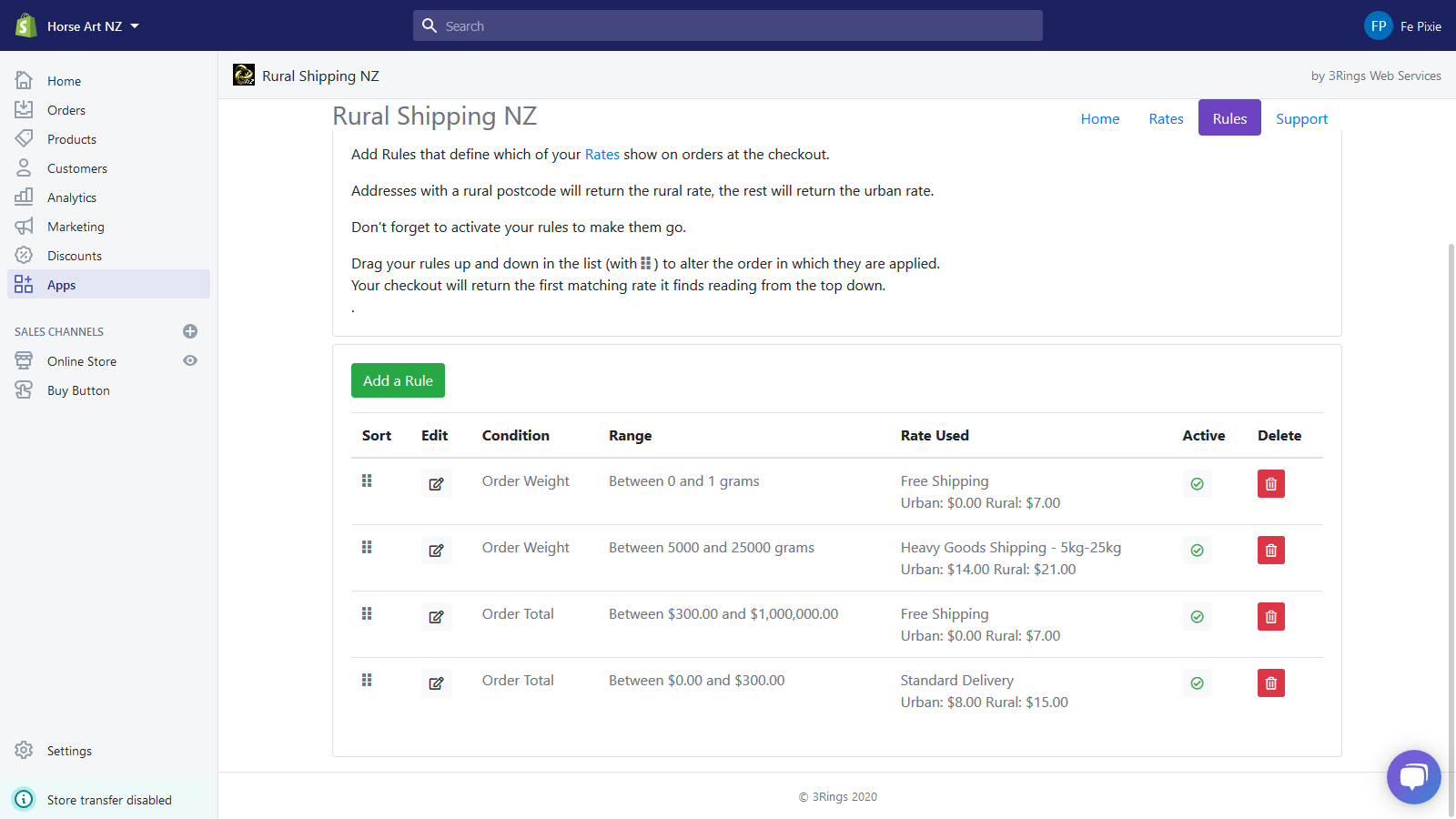
Task: Toggle active status of Heavy Goods Shipping rule
Action: tap(1197, 551)
